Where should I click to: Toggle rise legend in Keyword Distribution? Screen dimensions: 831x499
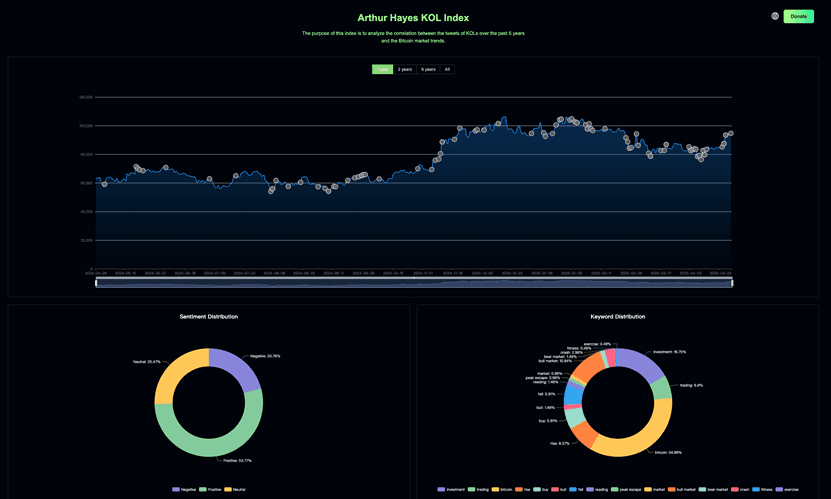523,489
